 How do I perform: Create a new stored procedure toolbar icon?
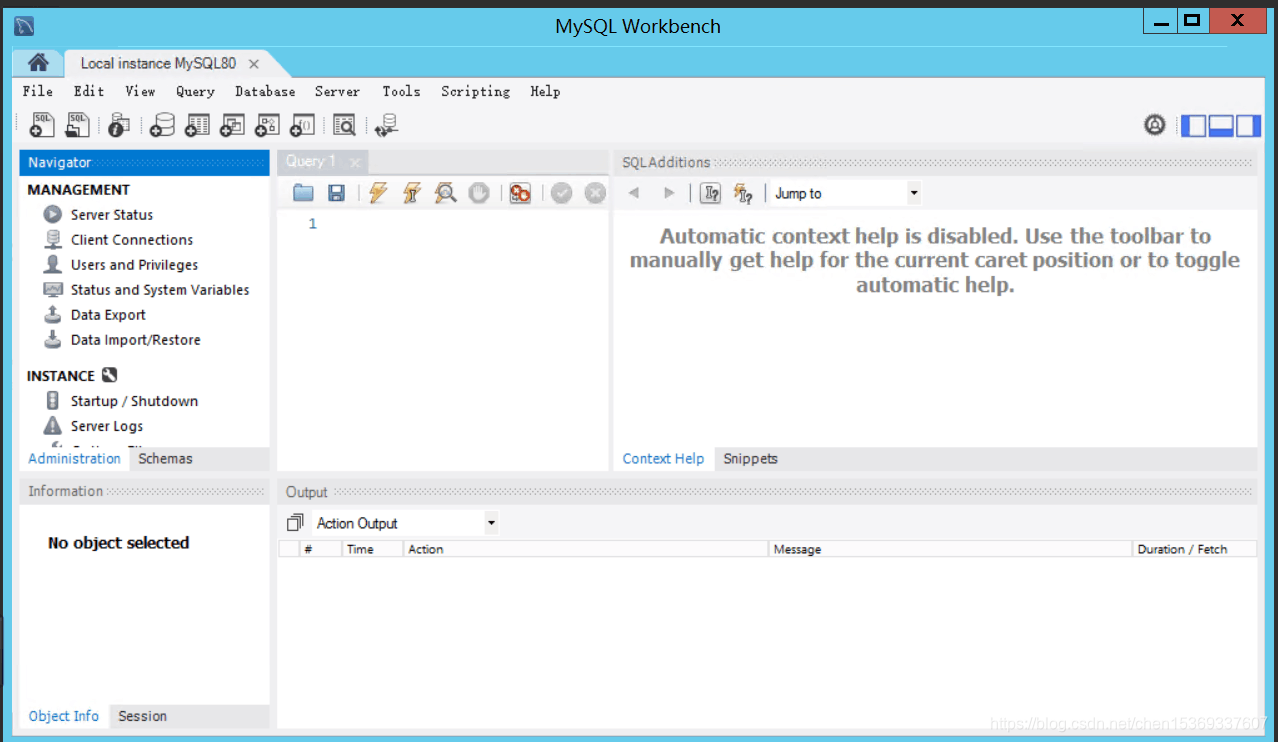point(267,125)
